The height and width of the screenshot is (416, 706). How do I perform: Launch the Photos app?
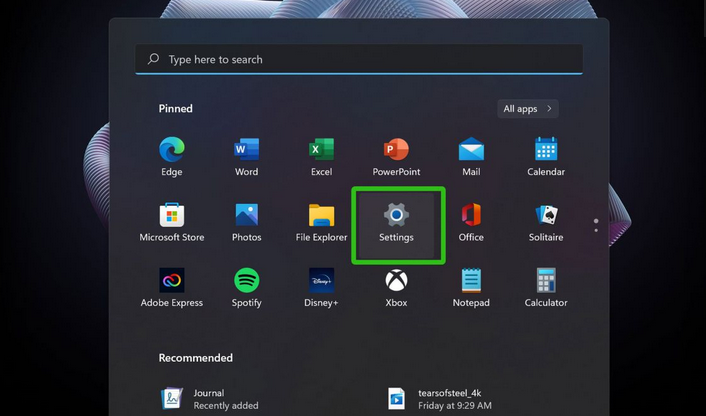pos(246,222)
